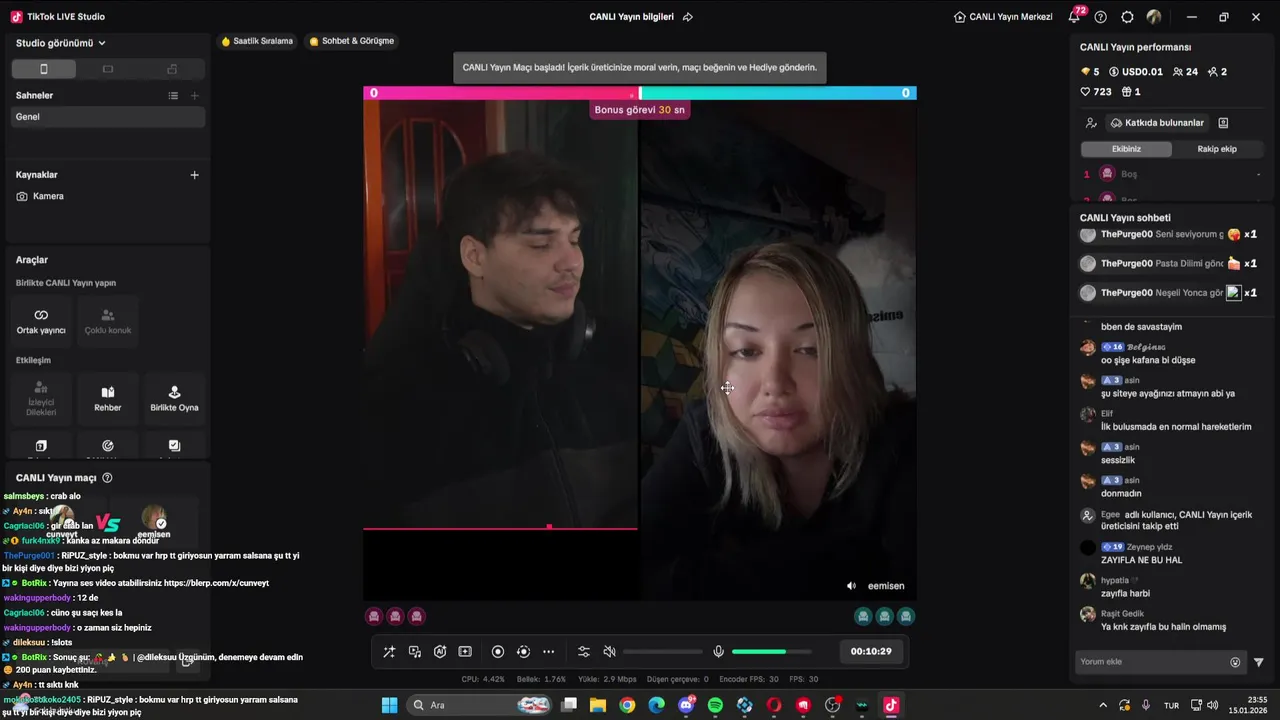Start recording with the record button

click(498, 652)
